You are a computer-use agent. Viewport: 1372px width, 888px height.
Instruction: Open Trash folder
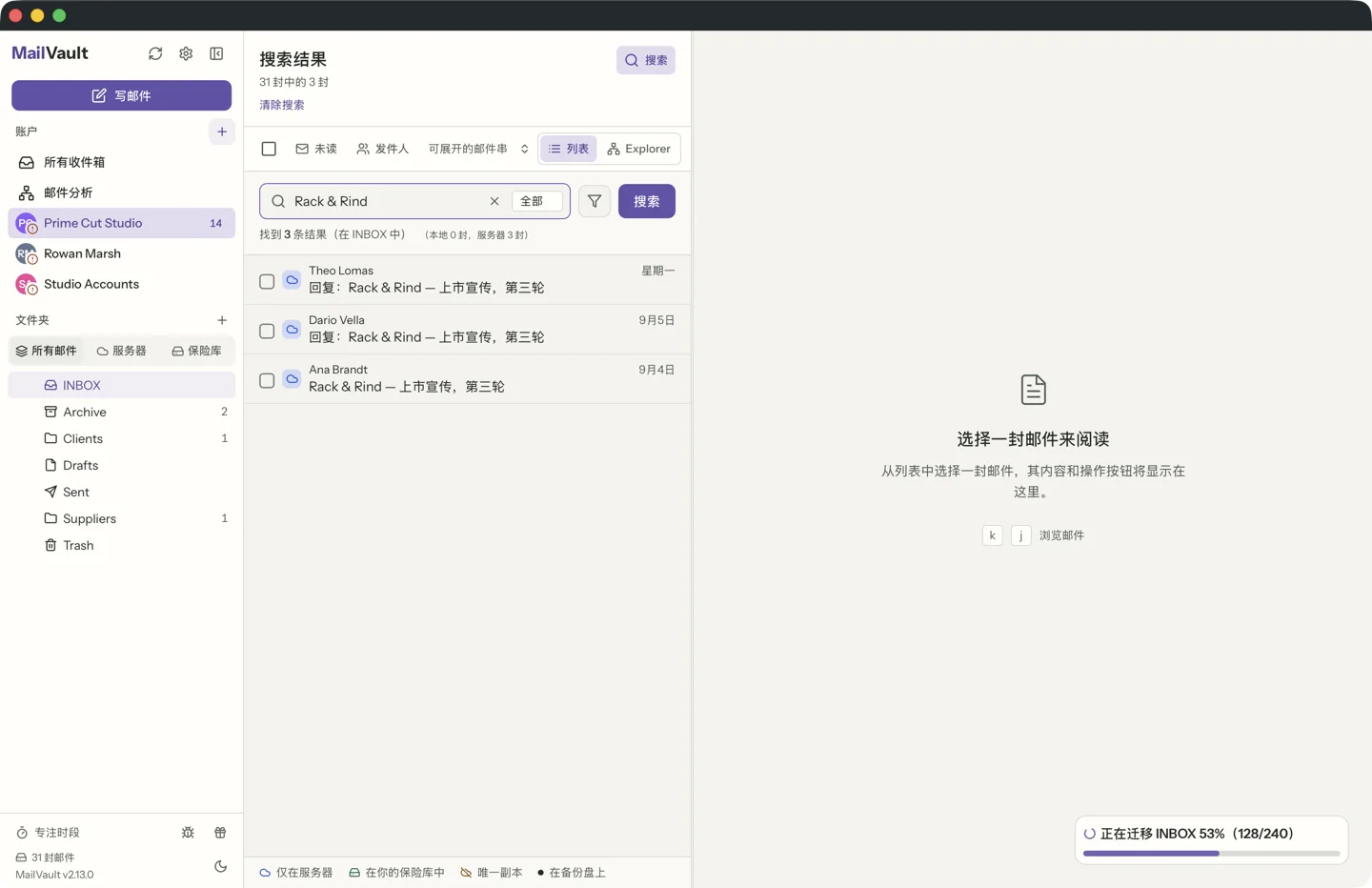coord(121,545)
